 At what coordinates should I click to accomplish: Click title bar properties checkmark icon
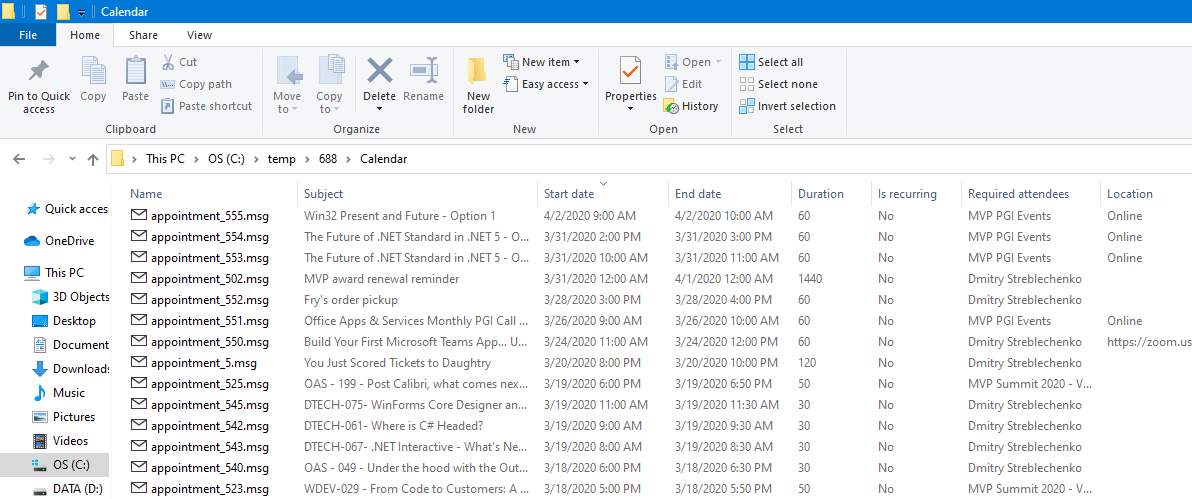[x=41, y=11]
